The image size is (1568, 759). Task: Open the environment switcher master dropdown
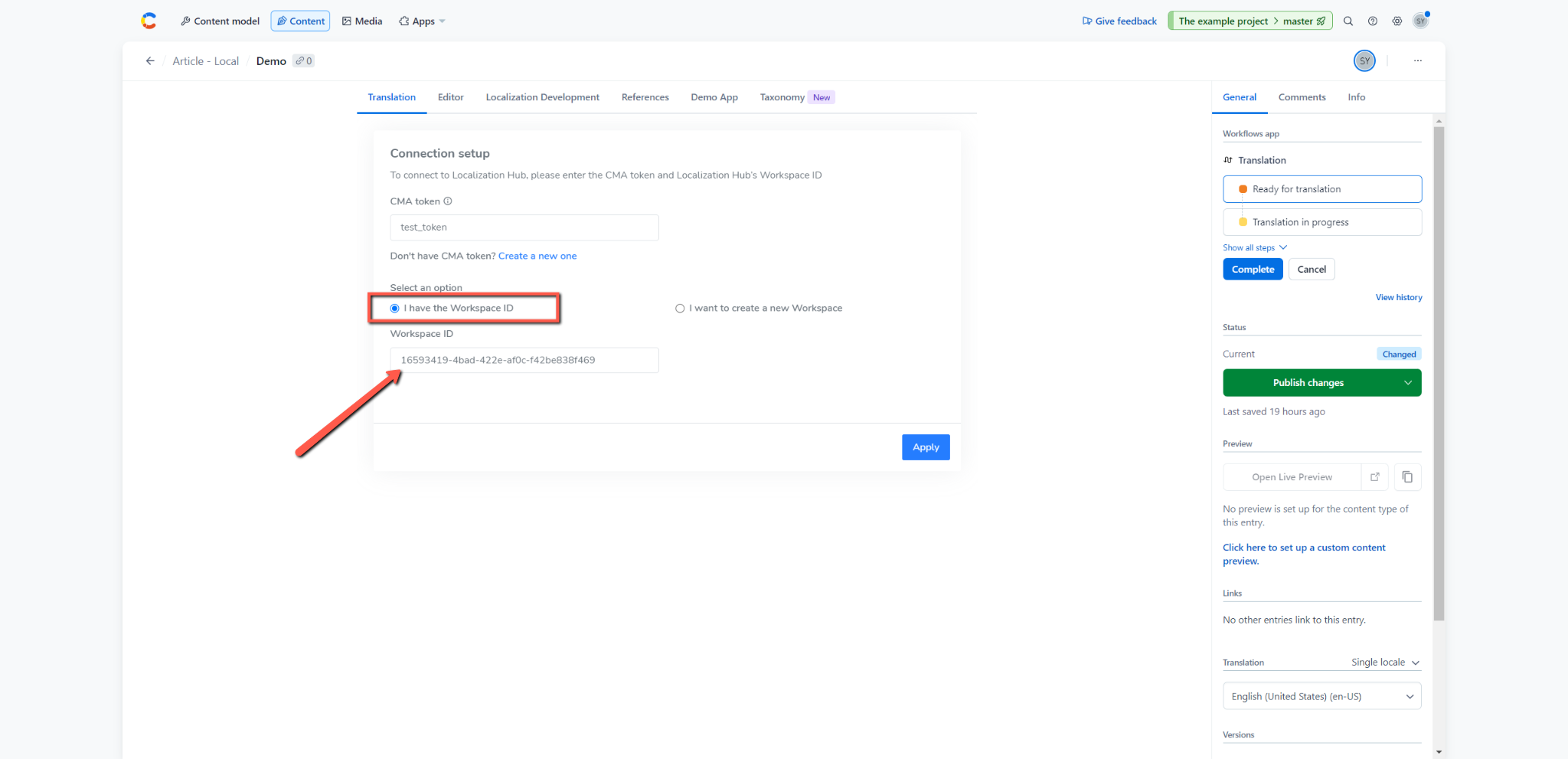1250,21
